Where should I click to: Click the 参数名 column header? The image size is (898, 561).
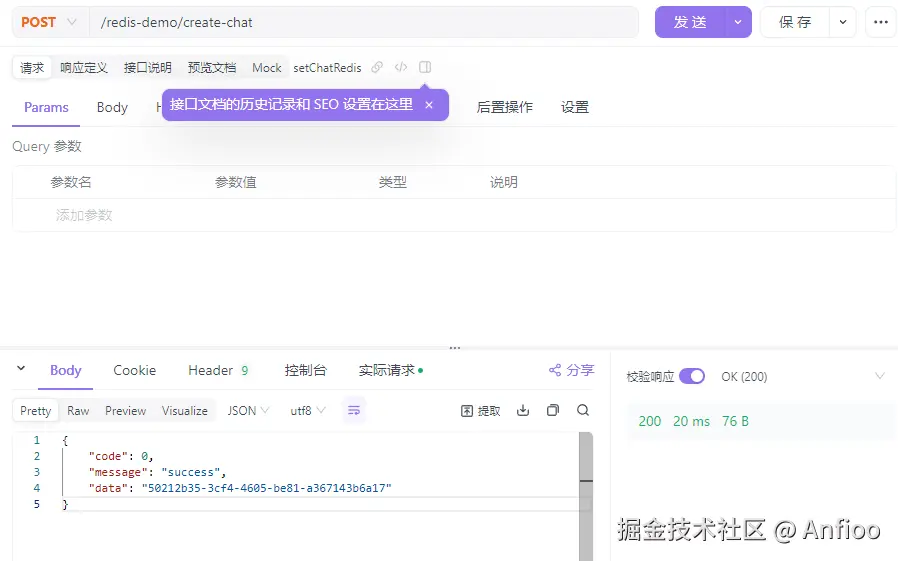point(71,182)
